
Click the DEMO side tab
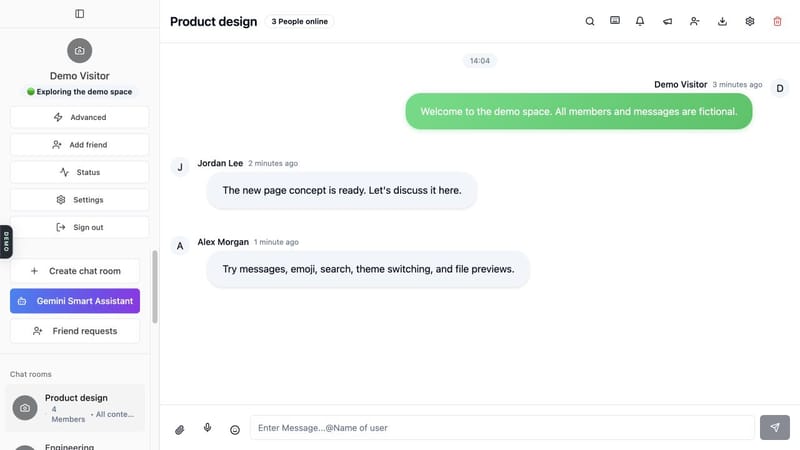[6, 242]
